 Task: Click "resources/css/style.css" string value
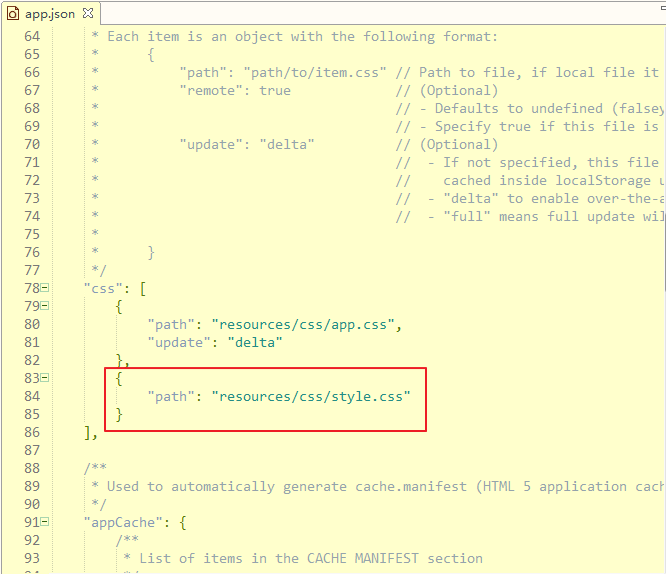pyautogui.click(x=311, y=396)
